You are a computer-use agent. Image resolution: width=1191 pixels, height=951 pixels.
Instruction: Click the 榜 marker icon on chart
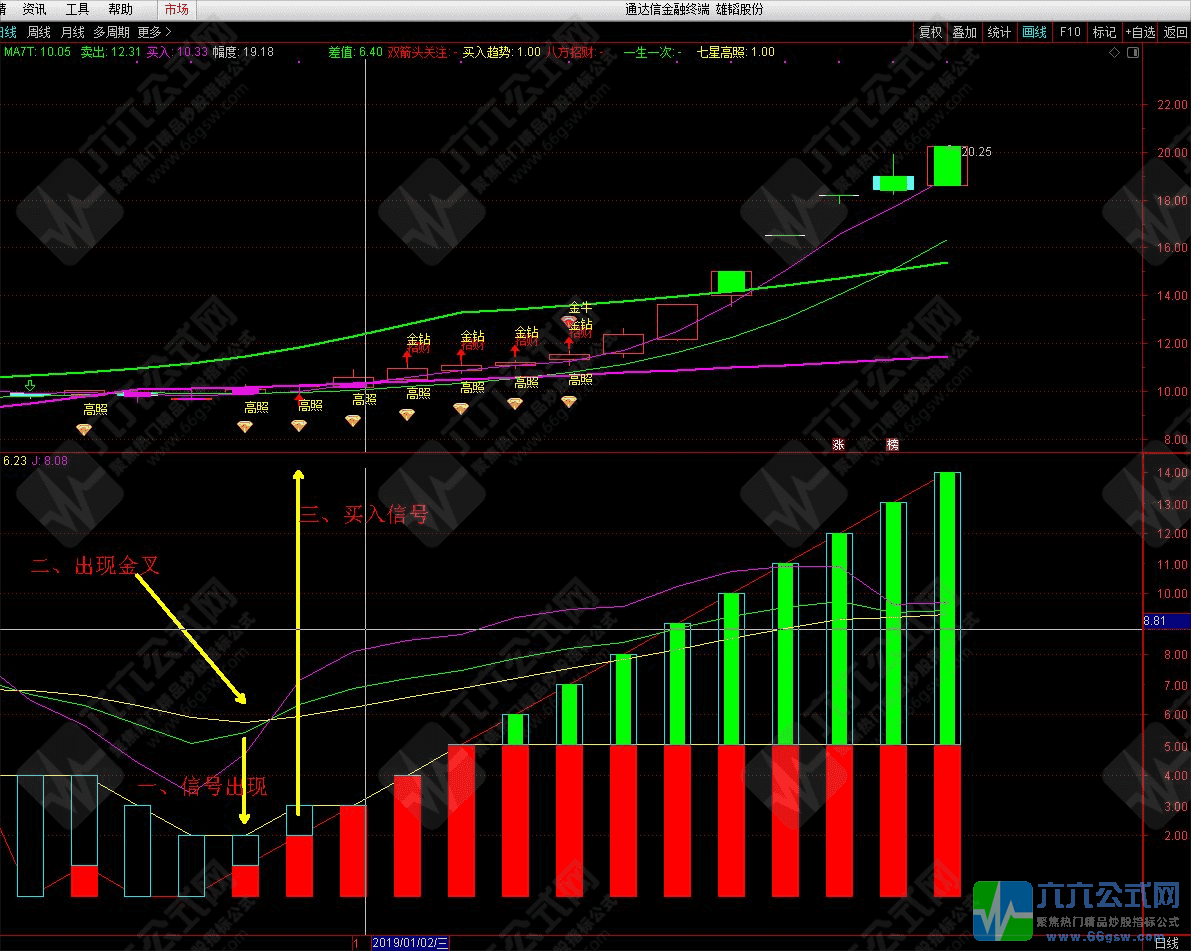[x=892, y=444]
